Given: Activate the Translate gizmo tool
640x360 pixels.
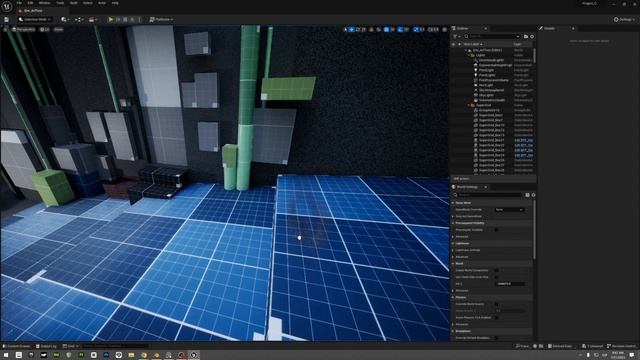Looking at the screenshot, I should pos(351,29).
